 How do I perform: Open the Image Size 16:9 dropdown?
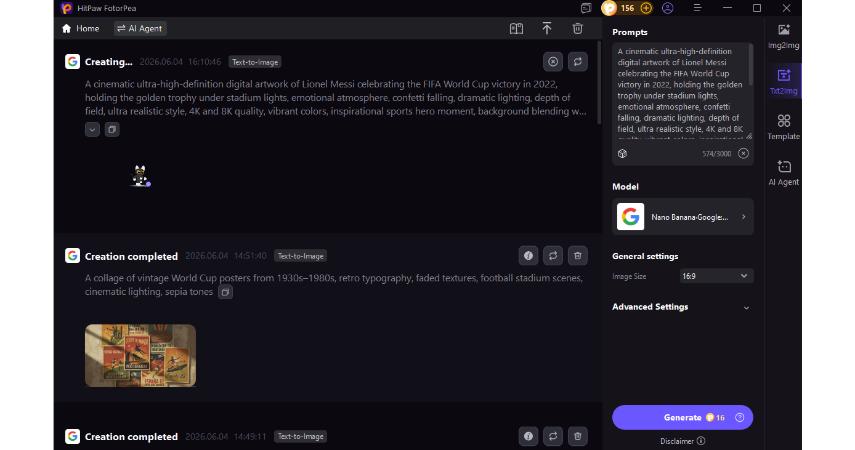[x=715, y=276]
